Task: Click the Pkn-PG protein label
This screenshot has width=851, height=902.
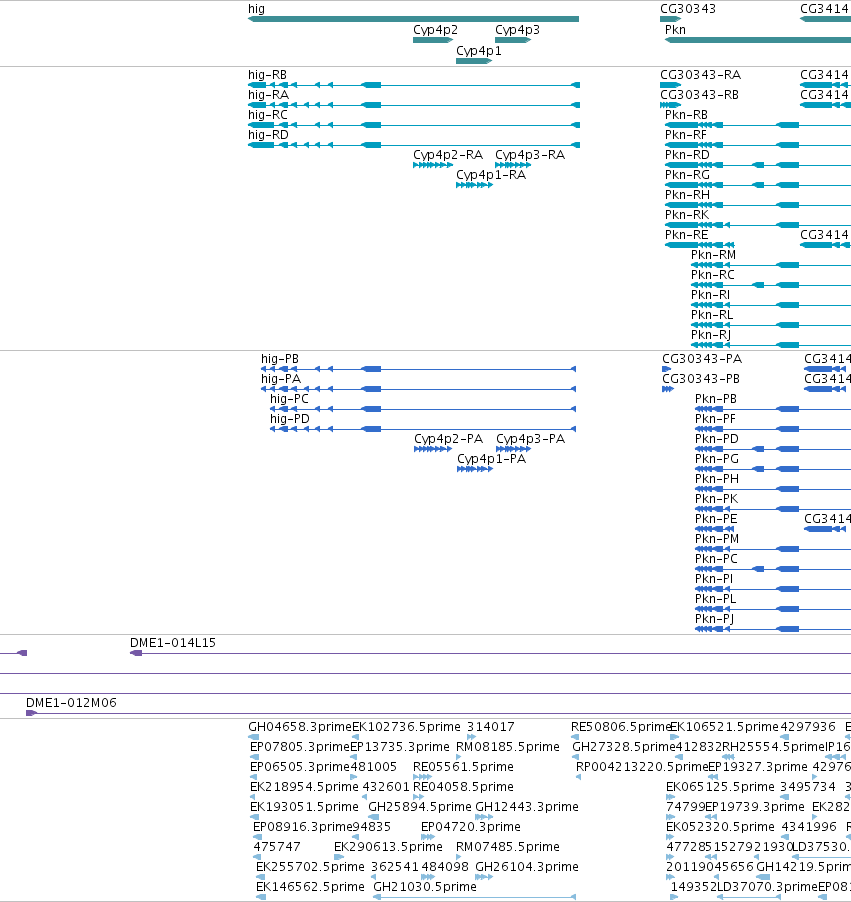Action: (716, 459)
